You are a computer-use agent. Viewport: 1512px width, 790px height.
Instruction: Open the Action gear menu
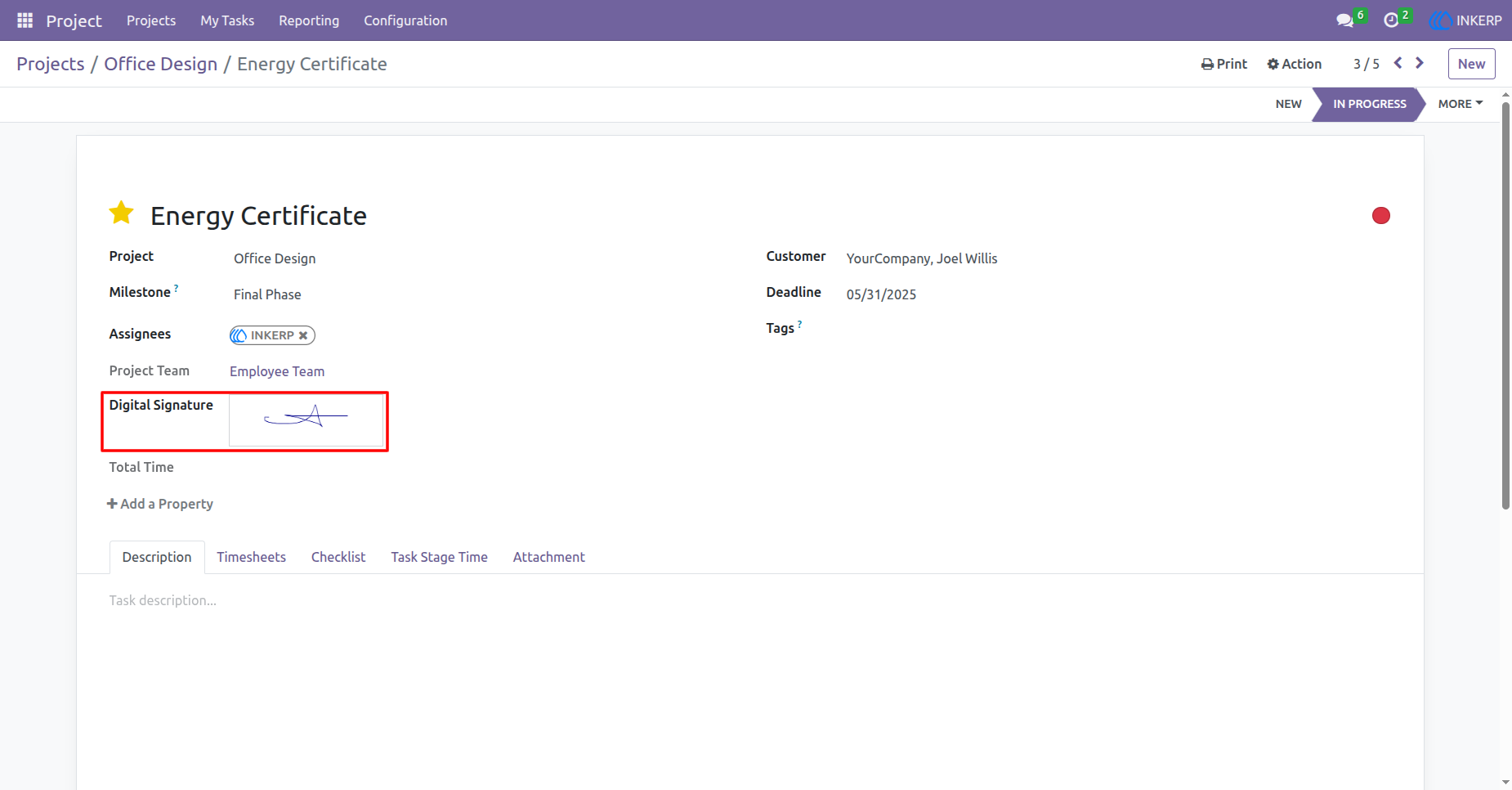(1295, 64)
